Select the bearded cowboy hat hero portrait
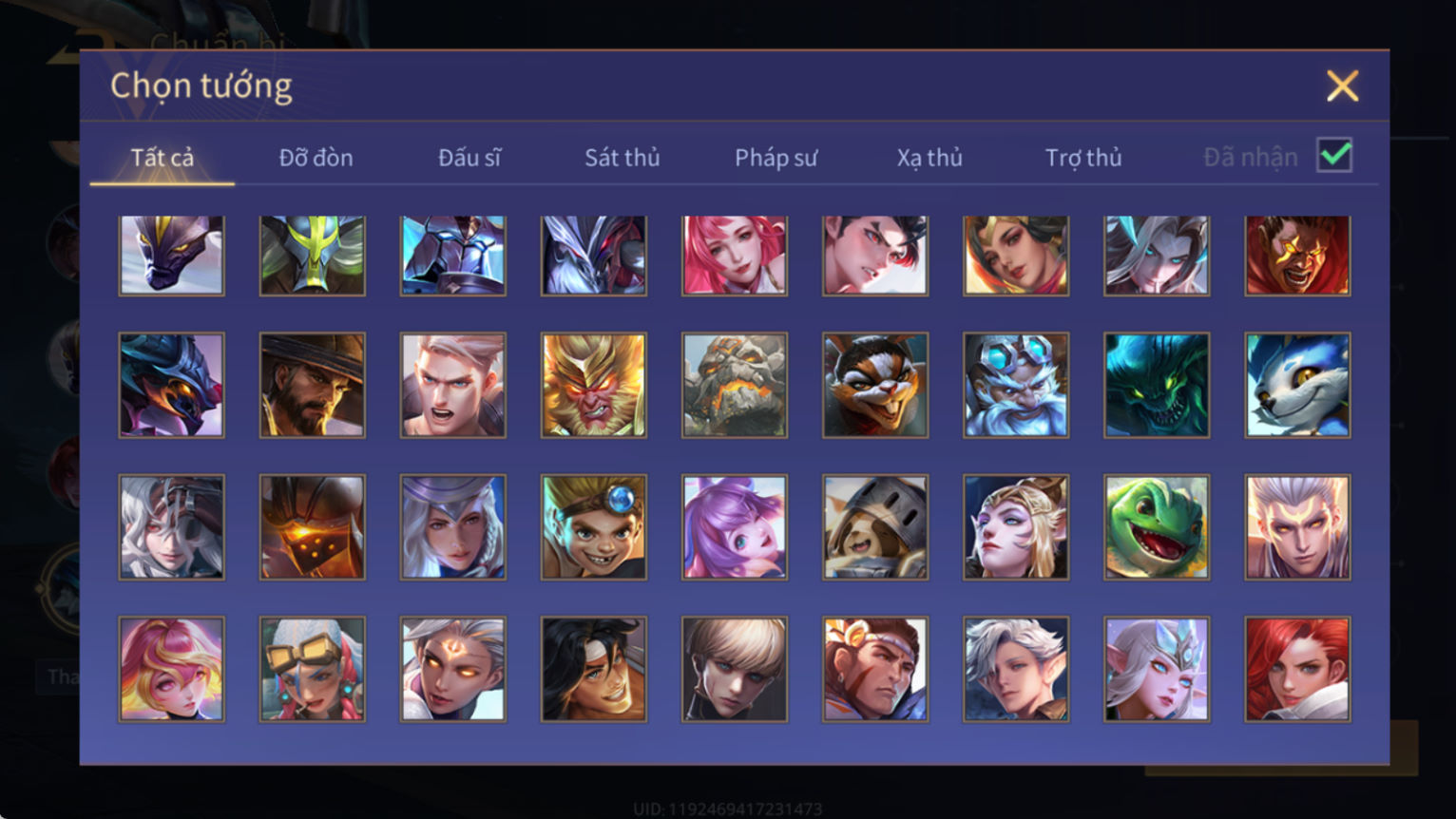Viewport: 1456px width, 819px height. [x=313, y=385]
